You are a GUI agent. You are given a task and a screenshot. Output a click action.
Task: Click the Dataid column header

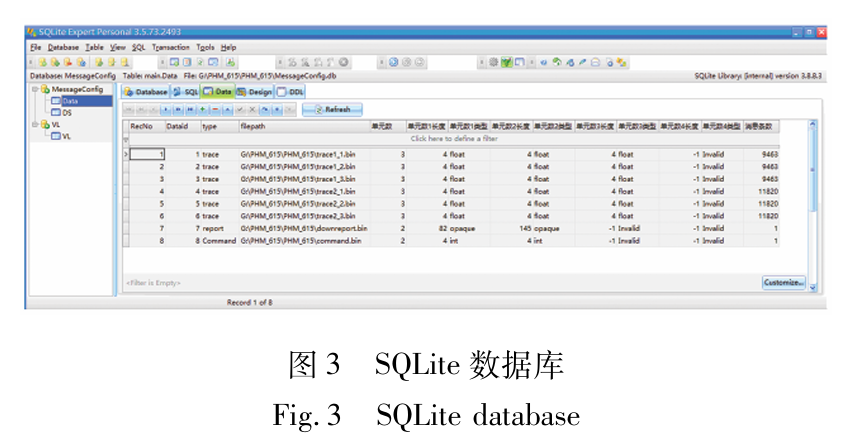point(182,126)
